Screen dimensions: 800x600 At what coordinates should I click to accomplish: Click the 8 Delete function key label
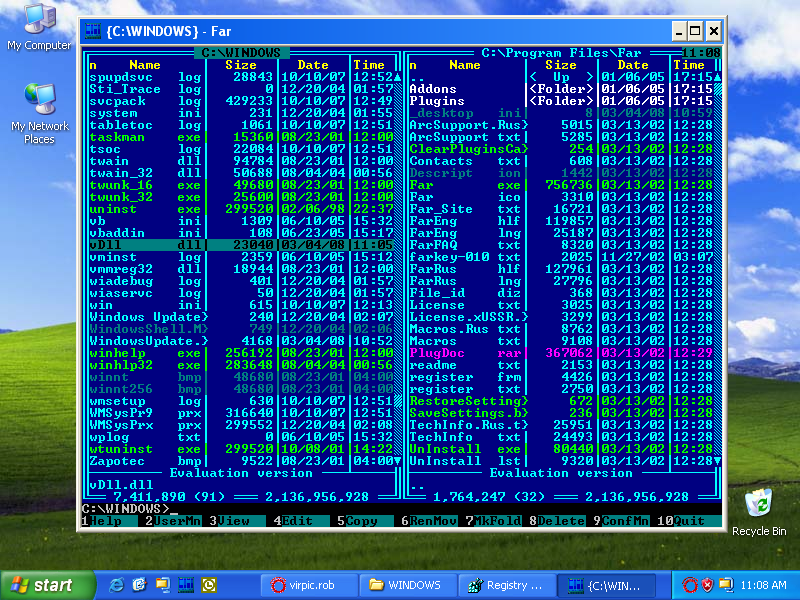pos(557,521)
